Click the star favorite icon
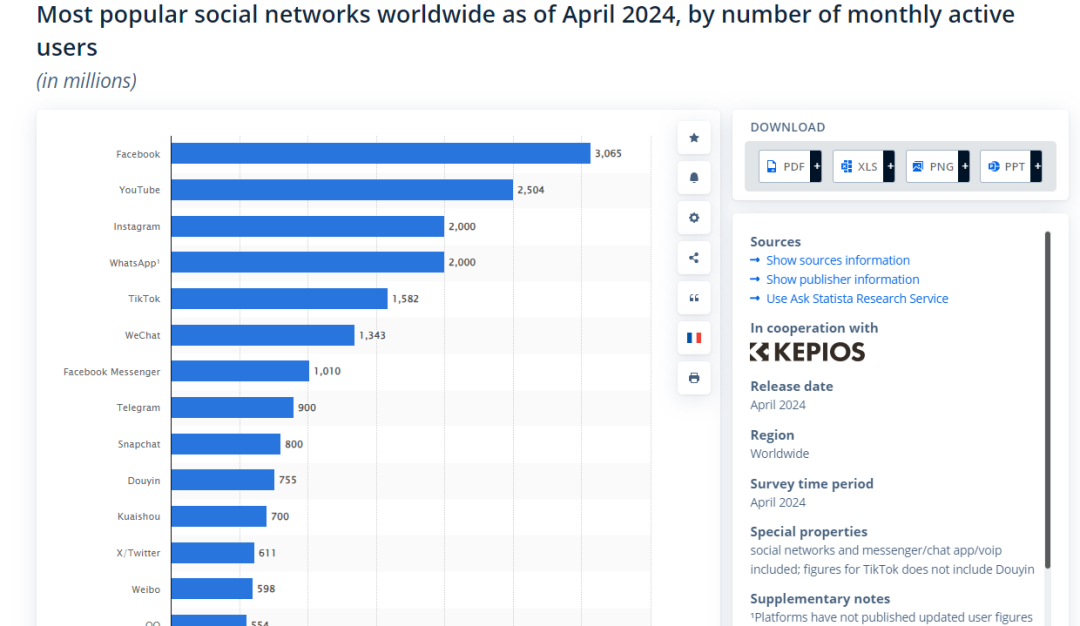The image size is (1080, 626). 694,138
